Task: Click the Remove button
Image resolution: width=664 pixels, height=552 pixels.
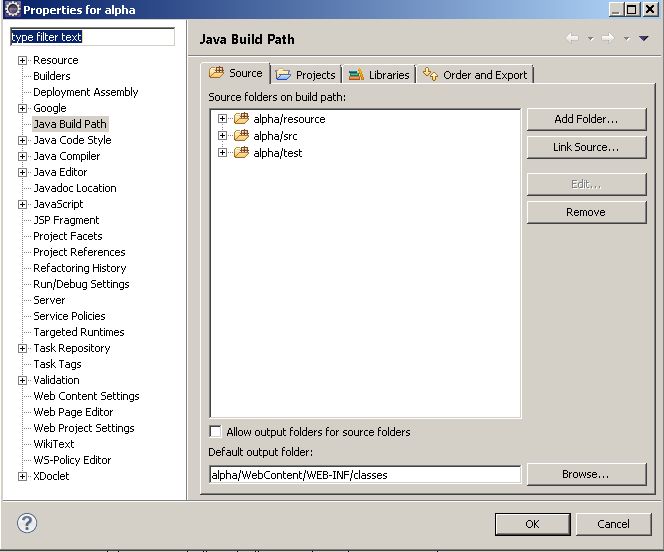Action: 587,212
